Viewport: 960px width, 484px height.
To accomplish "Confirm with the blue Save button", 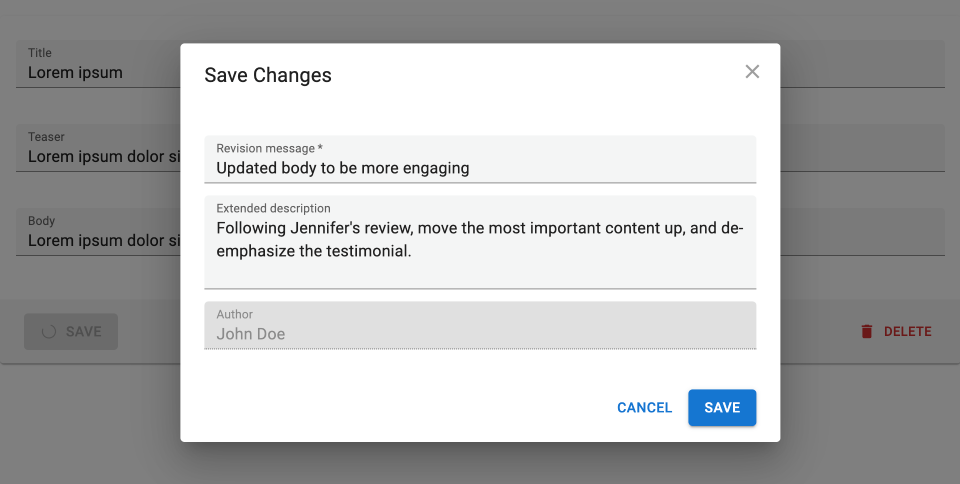I will pyautogui.click(x=721, y=408).
